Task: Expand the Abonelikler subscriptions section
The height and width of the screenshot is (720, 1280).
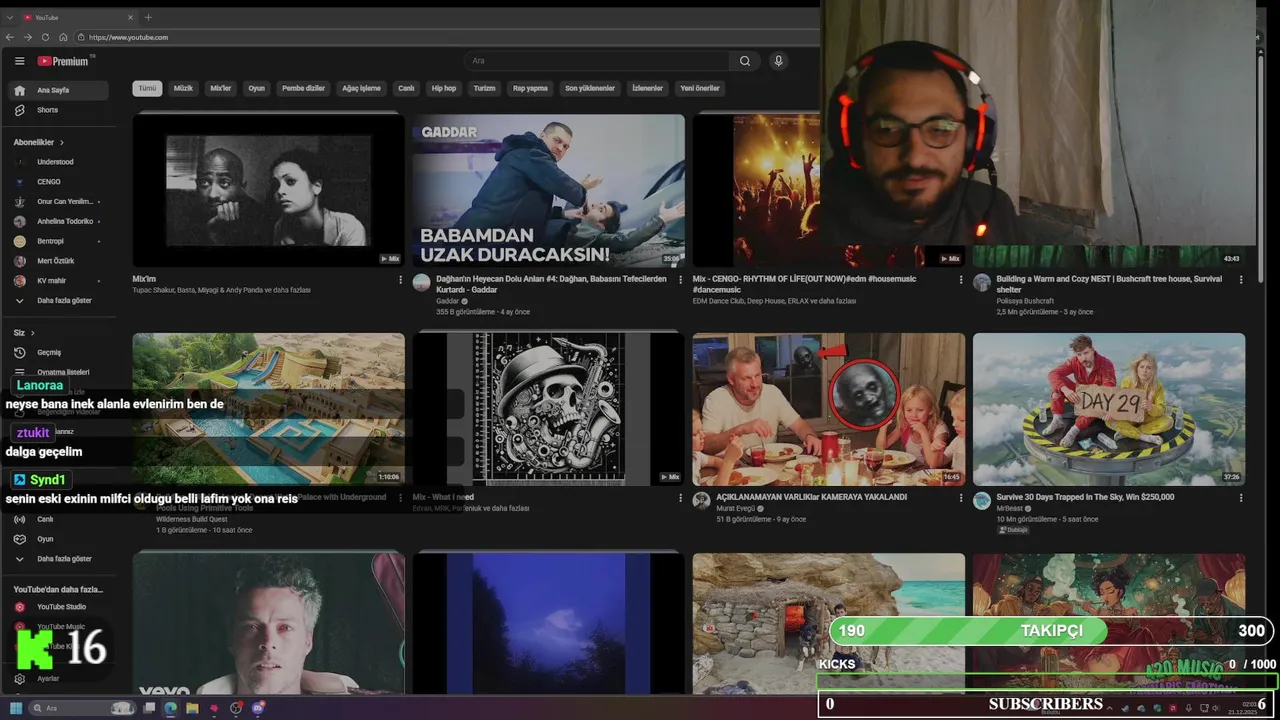Action: [39, 142]
